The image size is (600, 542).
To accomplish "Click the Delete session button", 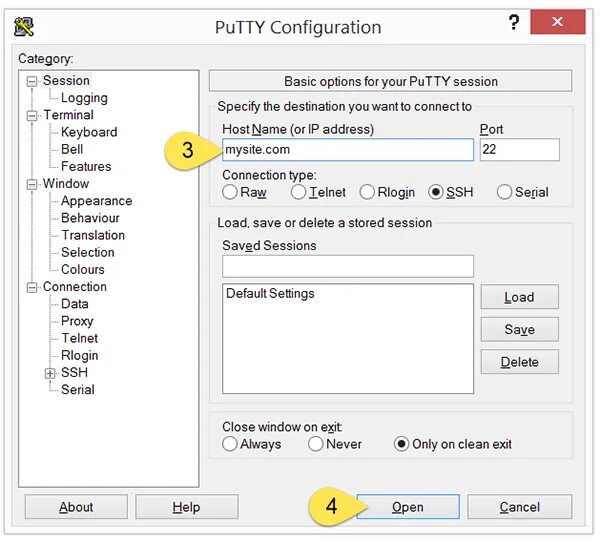I will click(519, 362).
